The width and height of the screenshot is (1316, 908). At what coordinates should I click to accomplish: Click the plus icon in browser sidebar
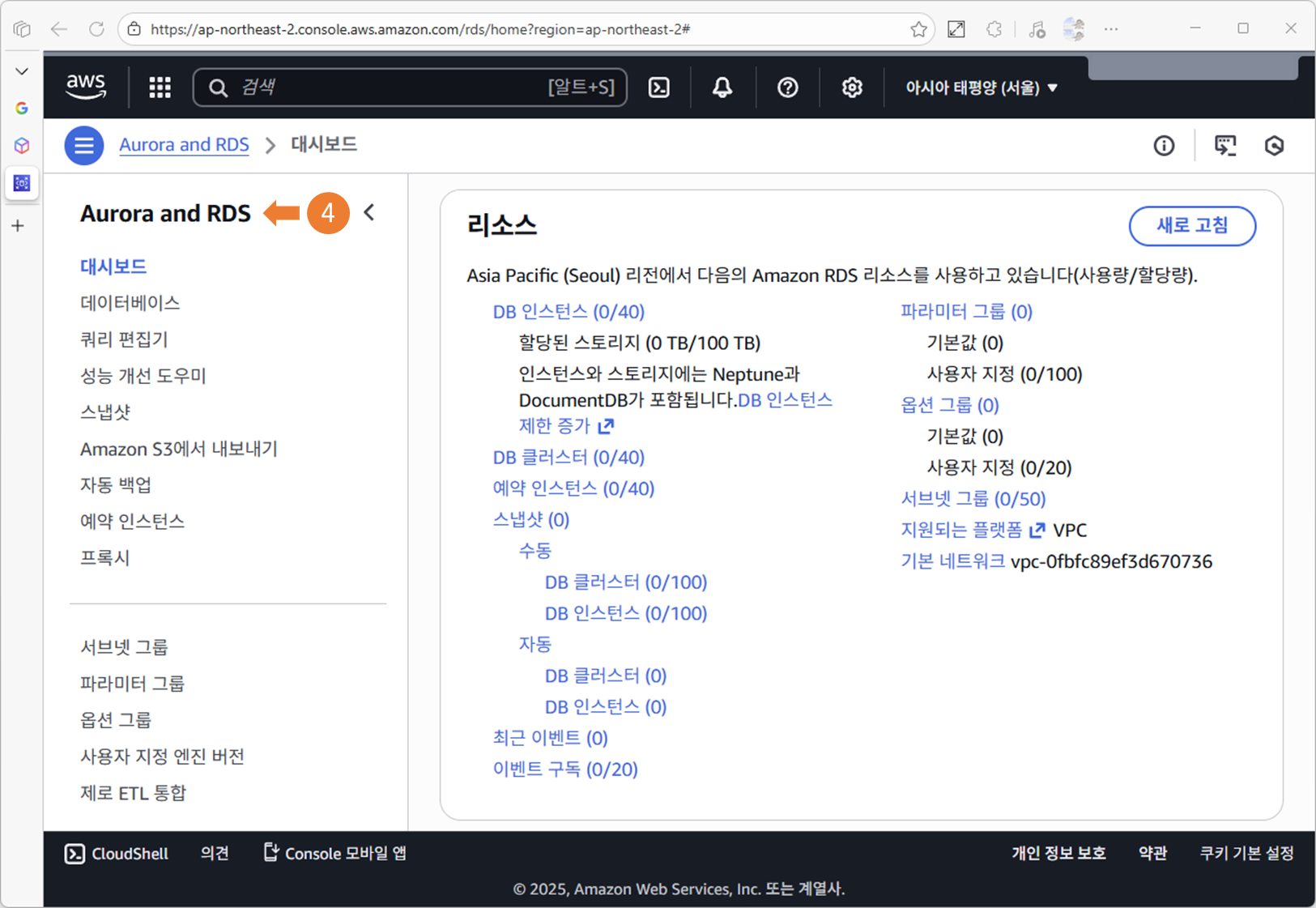tap(19, 226)
